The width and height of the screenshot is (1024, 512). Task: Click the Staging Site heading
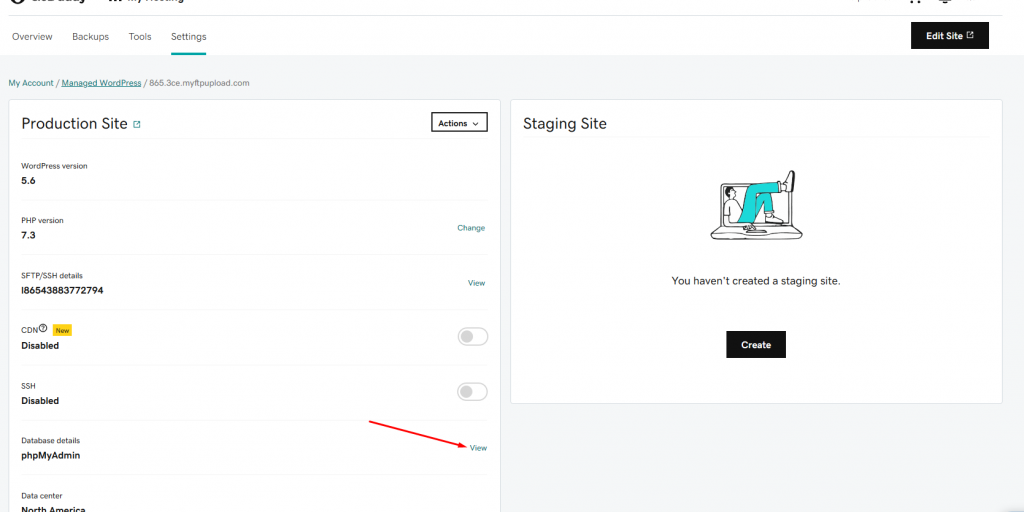(565, 123)
